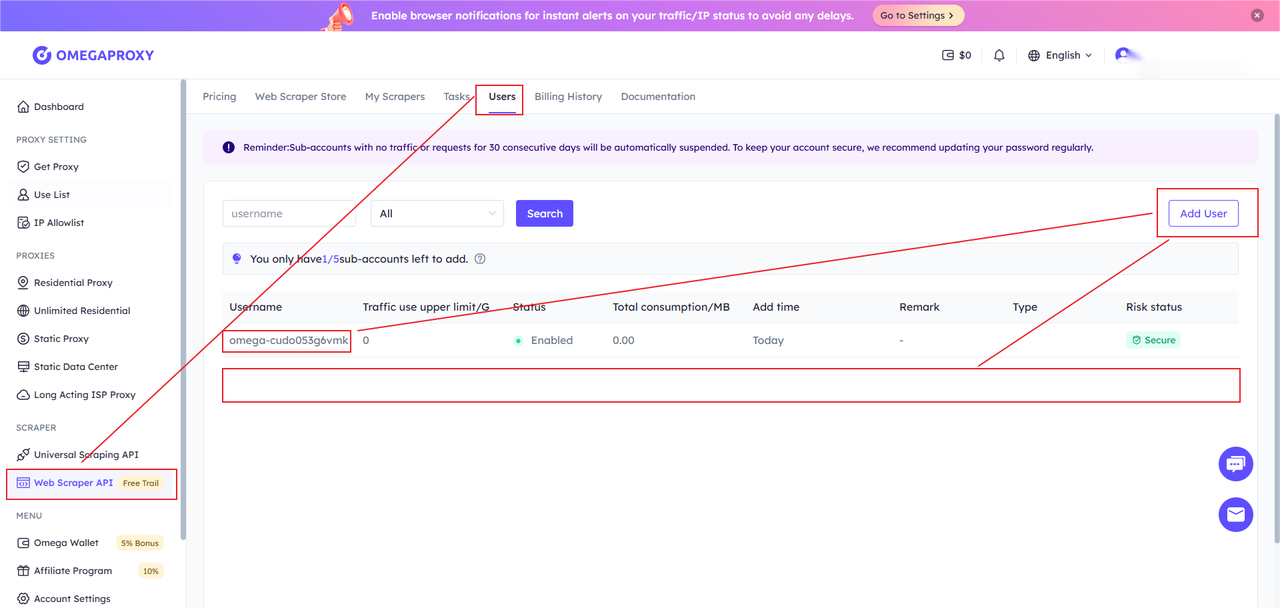Expand the English language dropdown
The image size is (1280, 608).
pyautogui.click(x=1060, y=56)
